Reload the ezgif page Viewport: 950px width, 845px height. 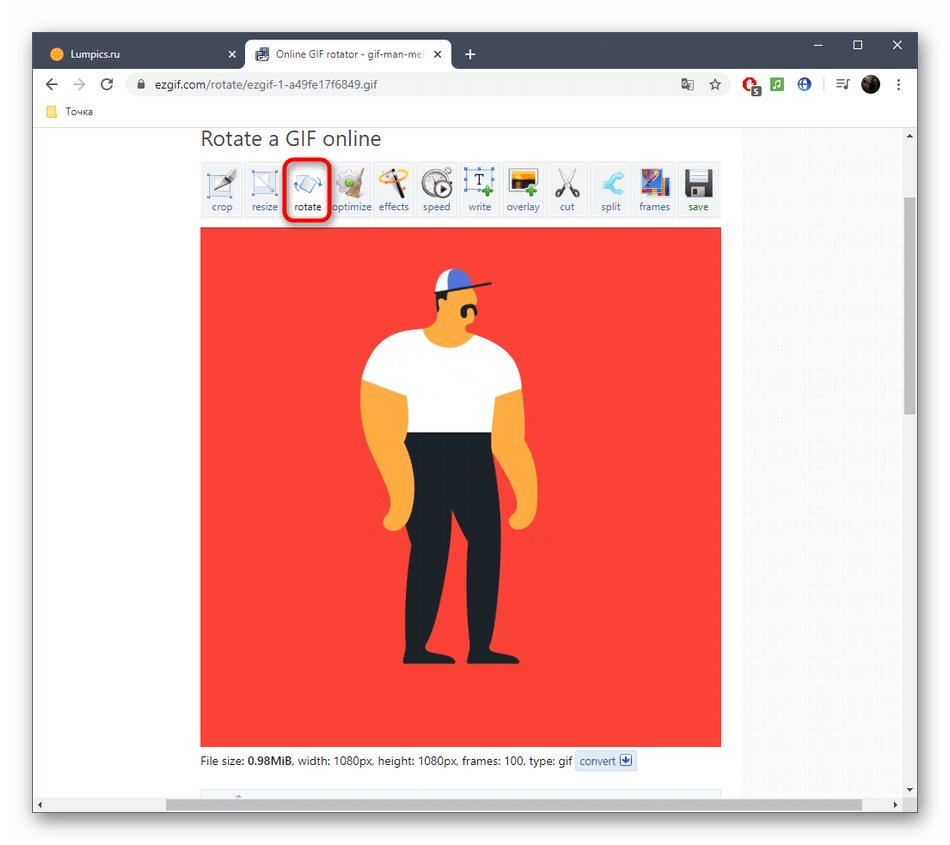tap(107, 84)
